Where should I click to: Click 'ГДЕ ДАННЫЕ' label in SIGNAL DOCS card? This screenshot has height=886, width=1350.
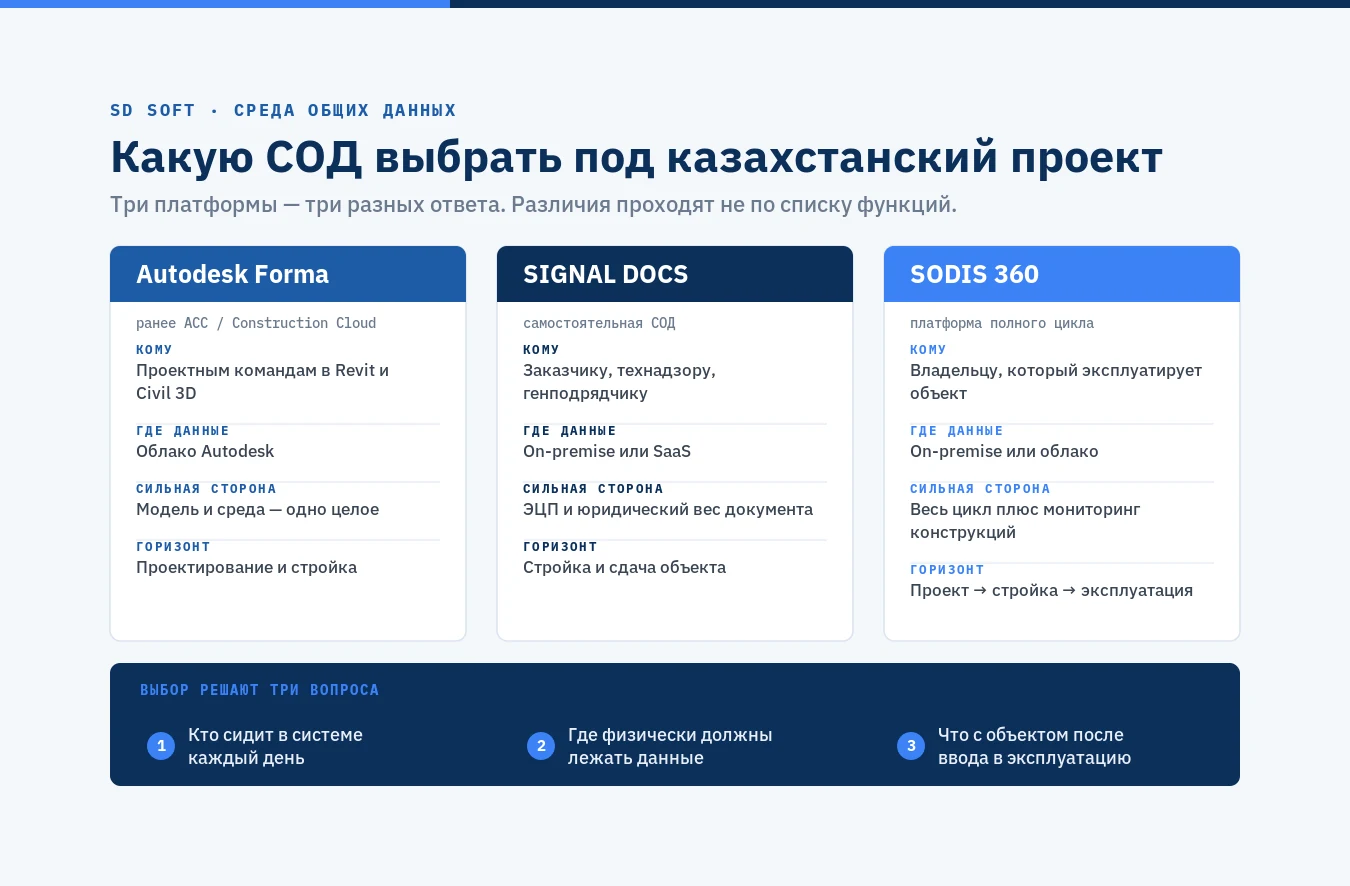tap(570, 431)
